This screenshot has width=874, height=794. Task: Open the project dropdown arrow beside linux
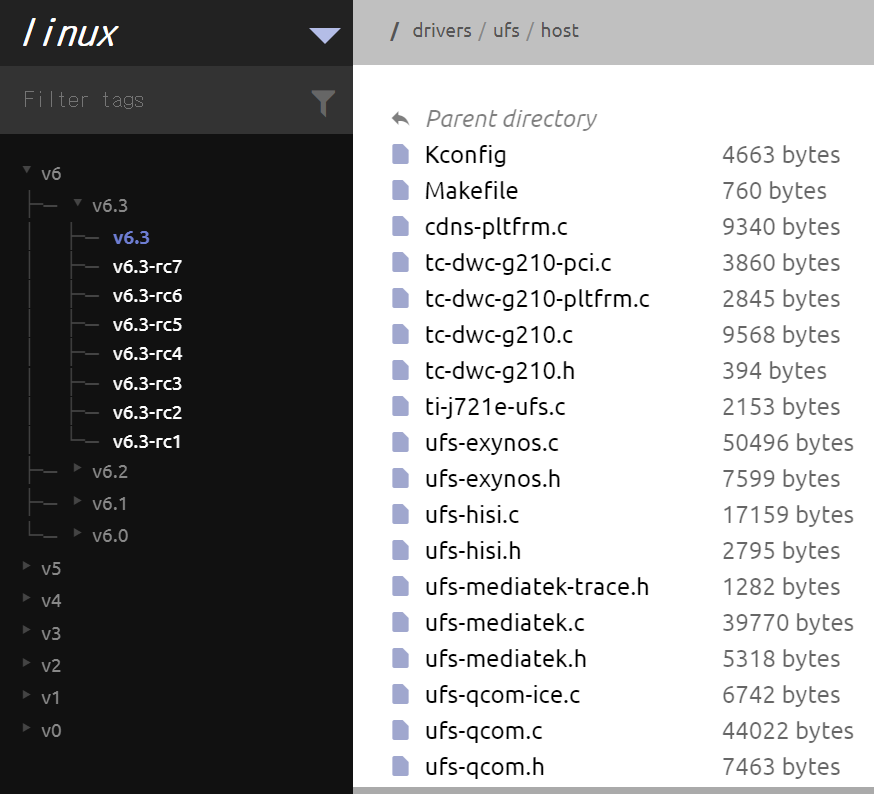coord(324,35)
